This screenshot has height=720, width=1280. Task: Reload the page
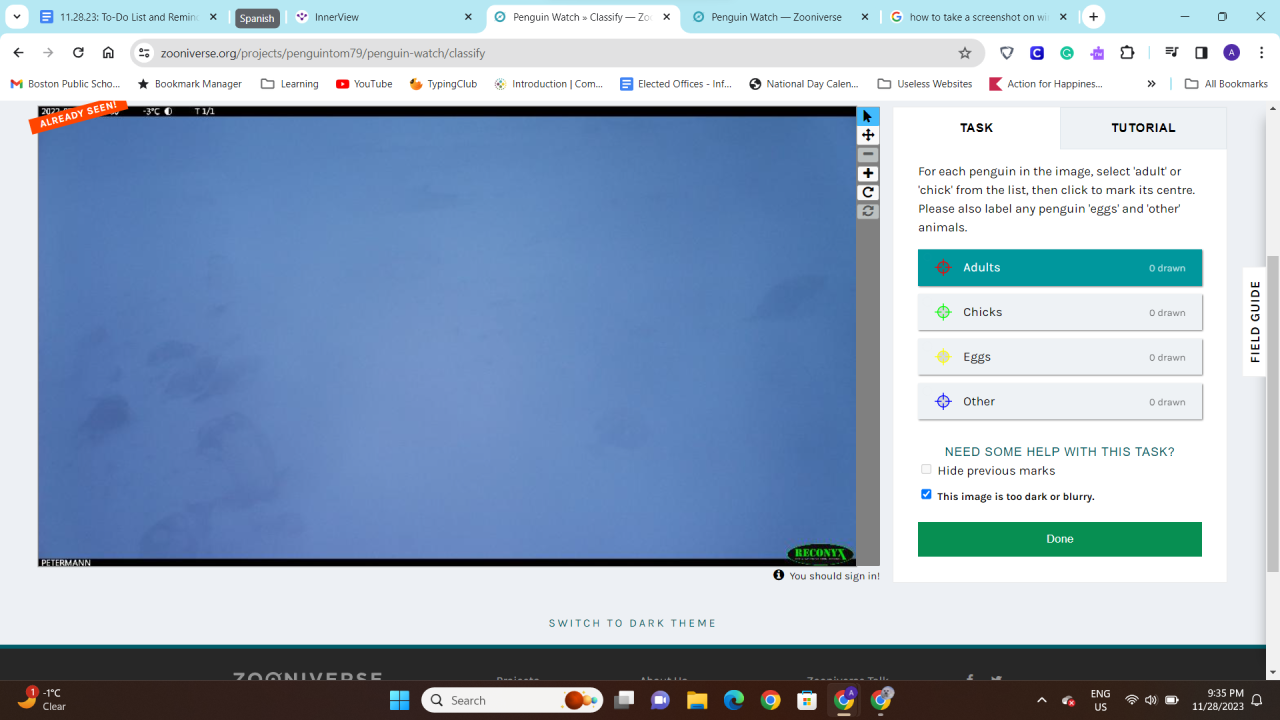[x=78, y=53]
